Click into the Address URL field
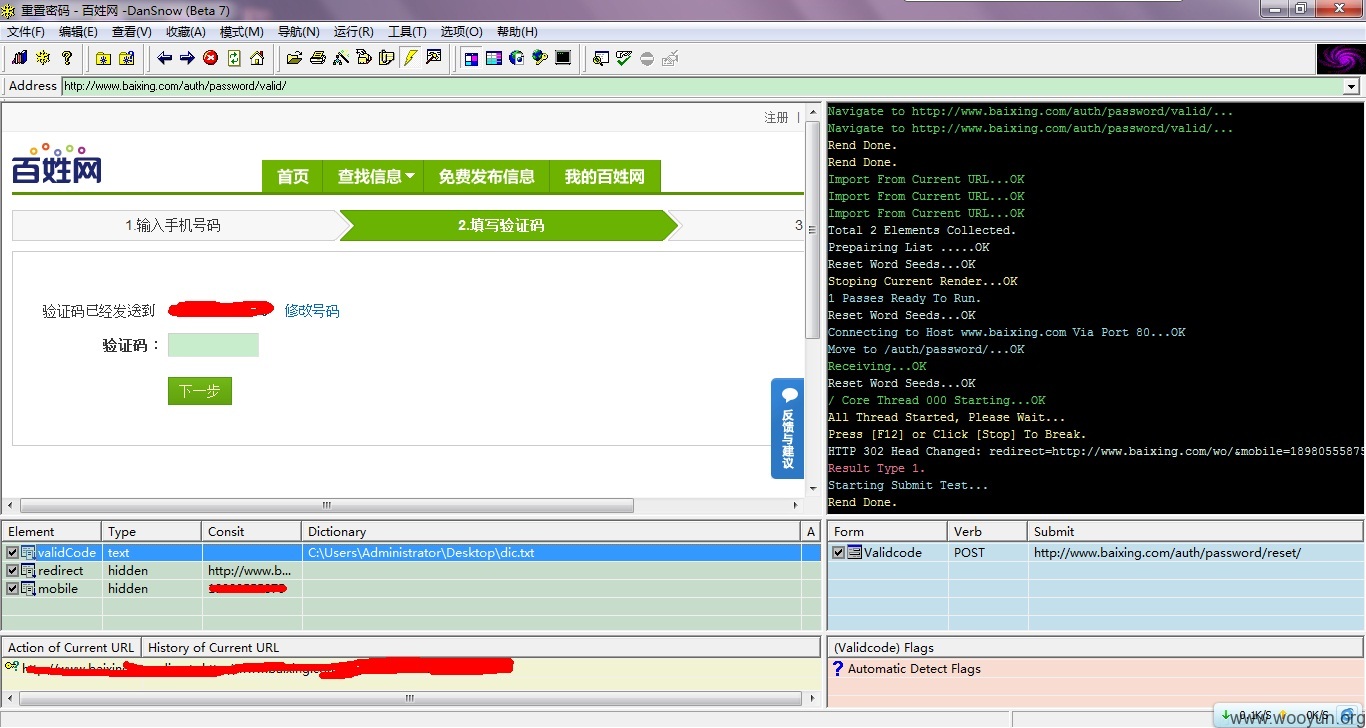The image size is (1366, 728). coord(703,86)
